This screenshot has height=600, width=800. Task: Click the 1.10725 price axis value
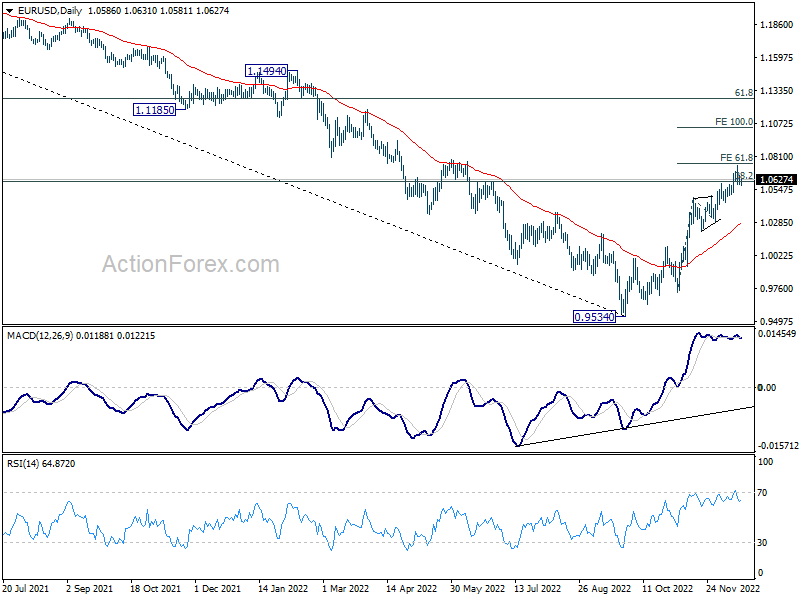tap(777, 123)
